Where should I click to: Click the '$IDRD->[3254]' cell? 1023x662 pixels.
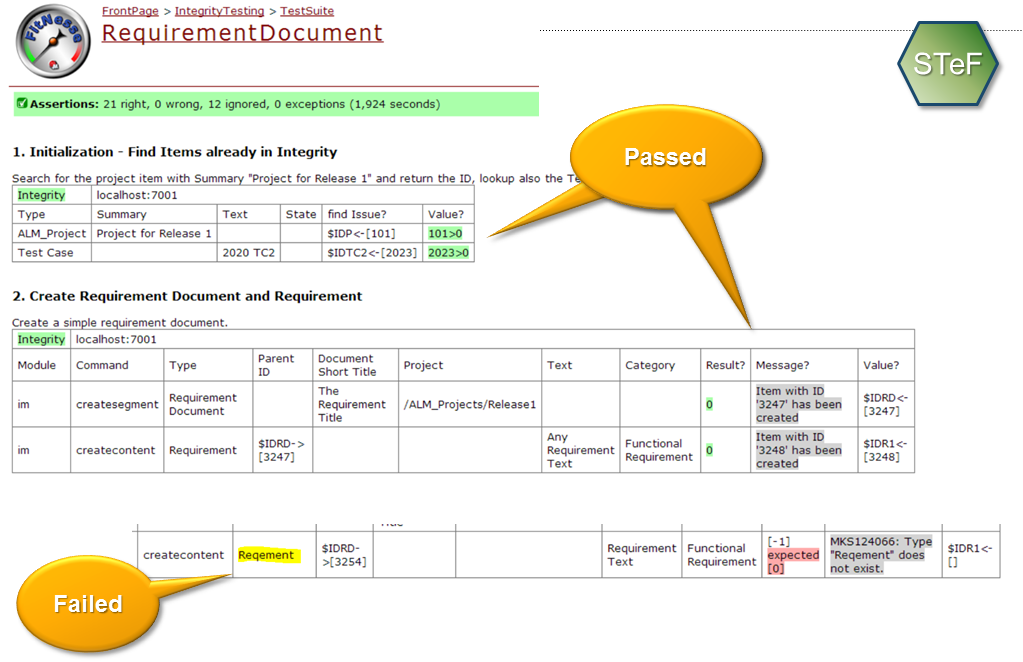(x=344, y=555)
